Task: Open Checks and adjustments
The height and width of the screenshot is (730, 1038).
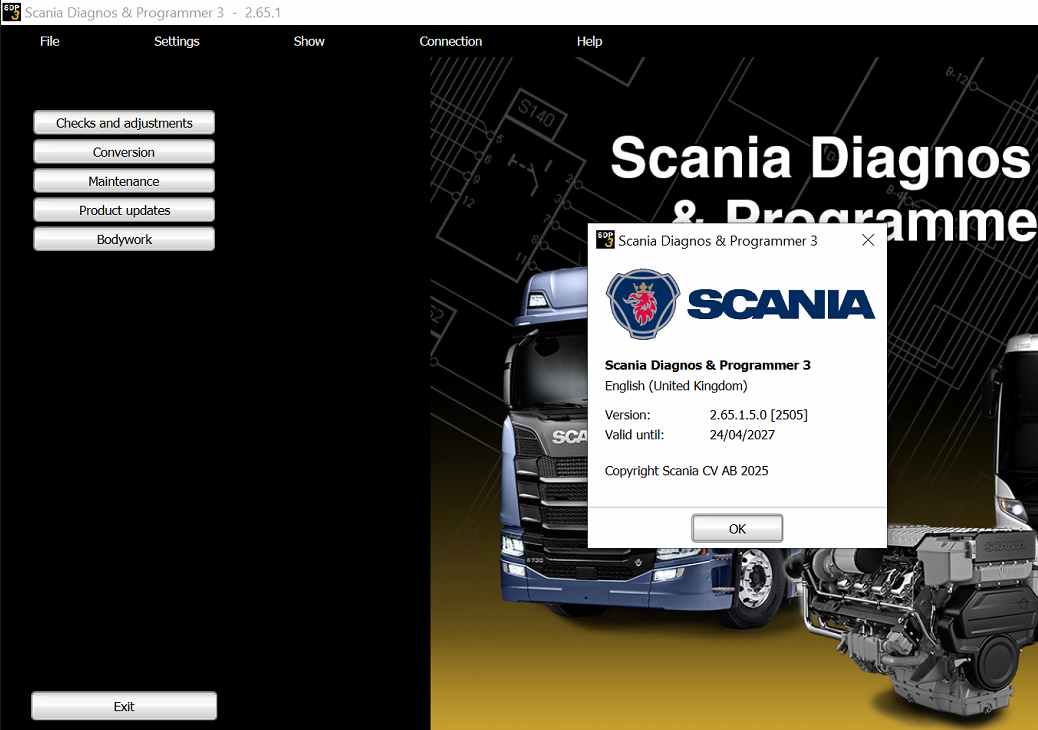Action: pos(124,122)
